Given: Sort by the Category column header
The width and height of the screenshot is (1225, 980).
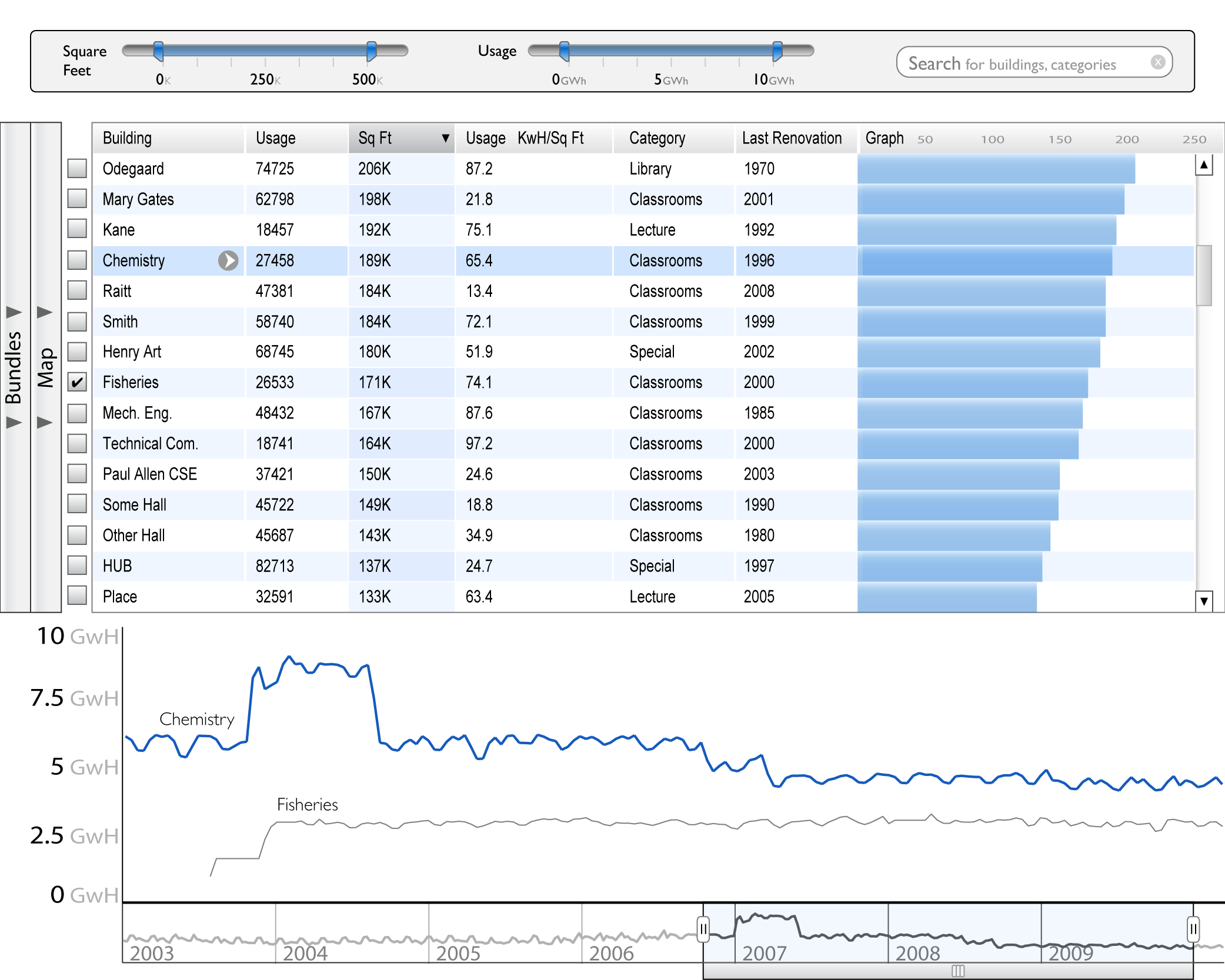Looking at the screenshot, I should click(657, 138).
